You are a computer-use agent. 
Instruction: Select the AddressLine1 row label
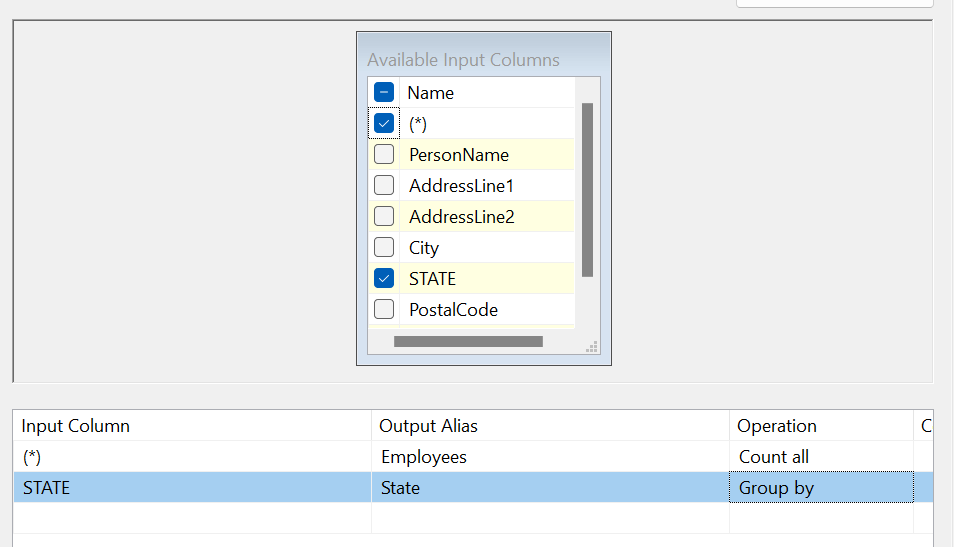(x=461, y=186)
